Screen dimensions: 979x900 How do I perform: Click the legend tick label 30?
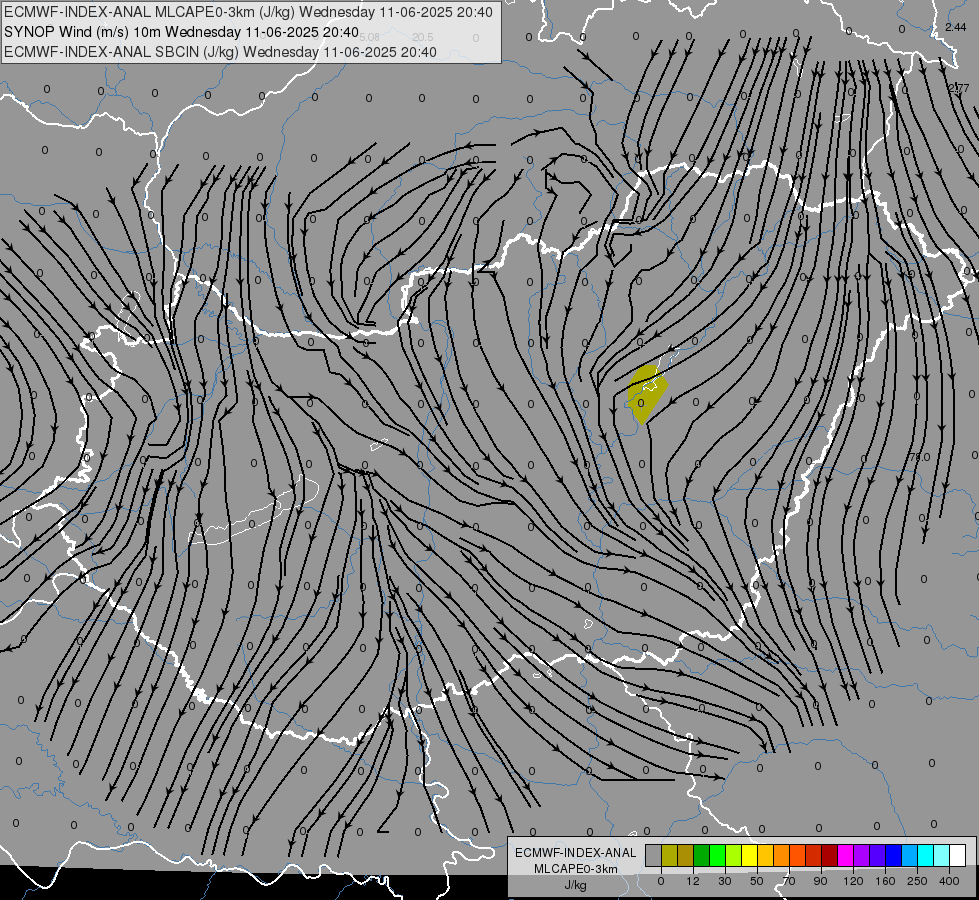pos(725,881)
